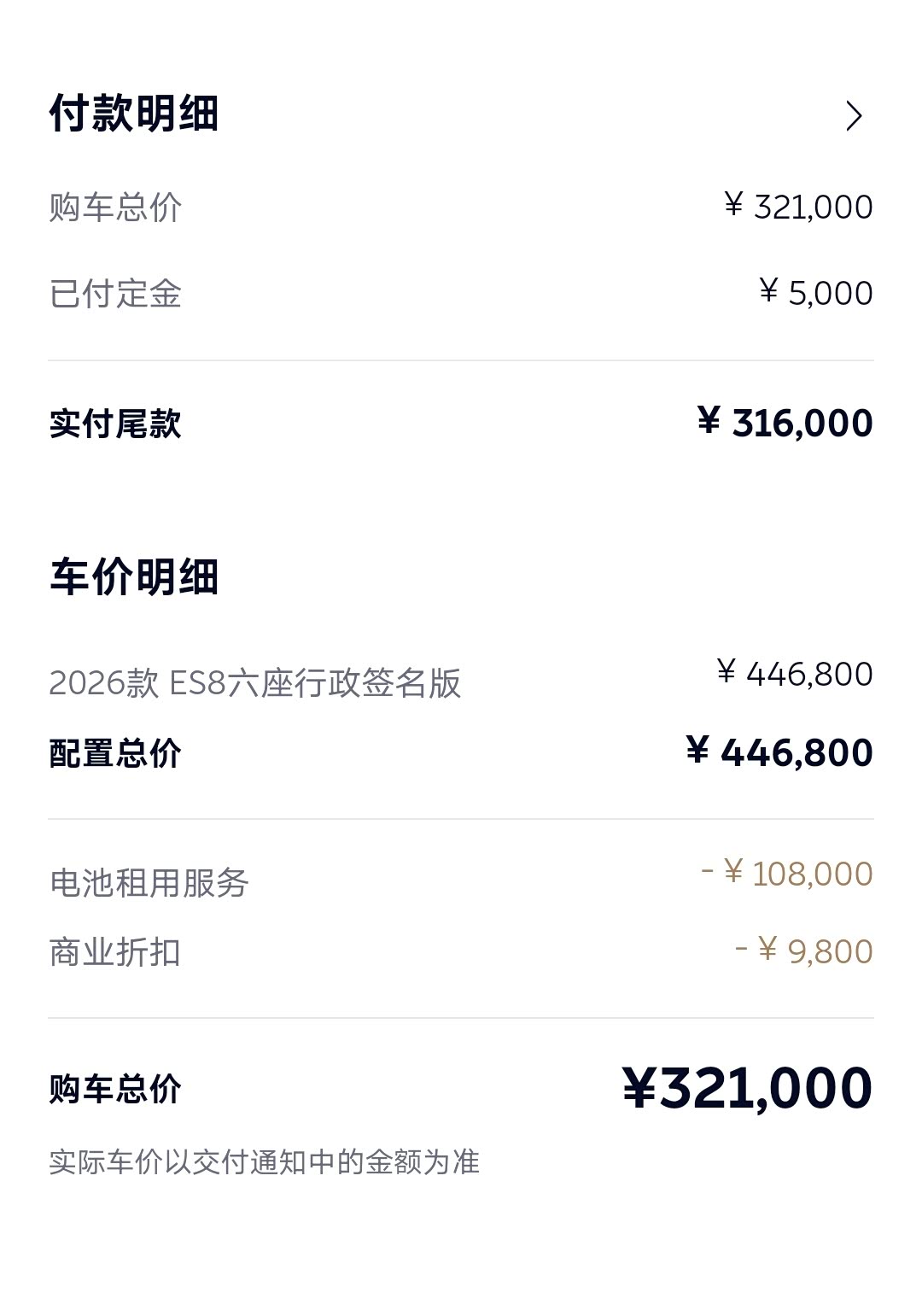Viewport: 922px width, 1316px height.
Task: Select 购车总价 row label under 付款明细
Action: click(x=115, y=208)
